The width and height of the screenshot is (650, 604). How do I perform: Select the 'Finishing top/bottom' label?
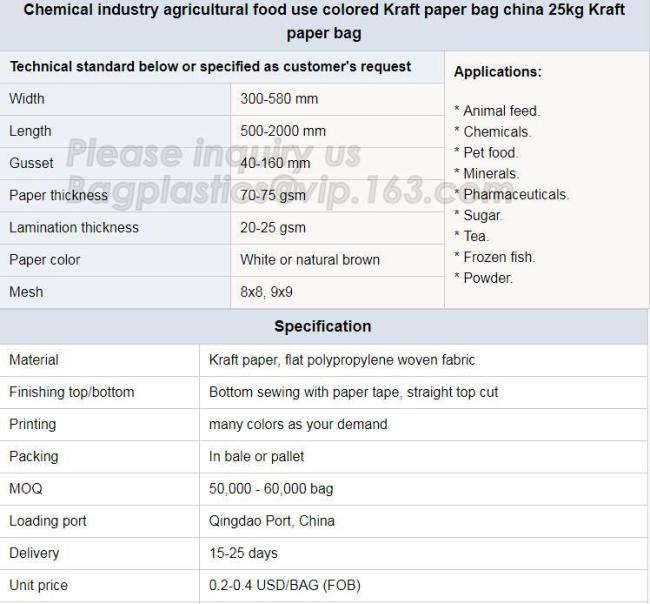71,392
